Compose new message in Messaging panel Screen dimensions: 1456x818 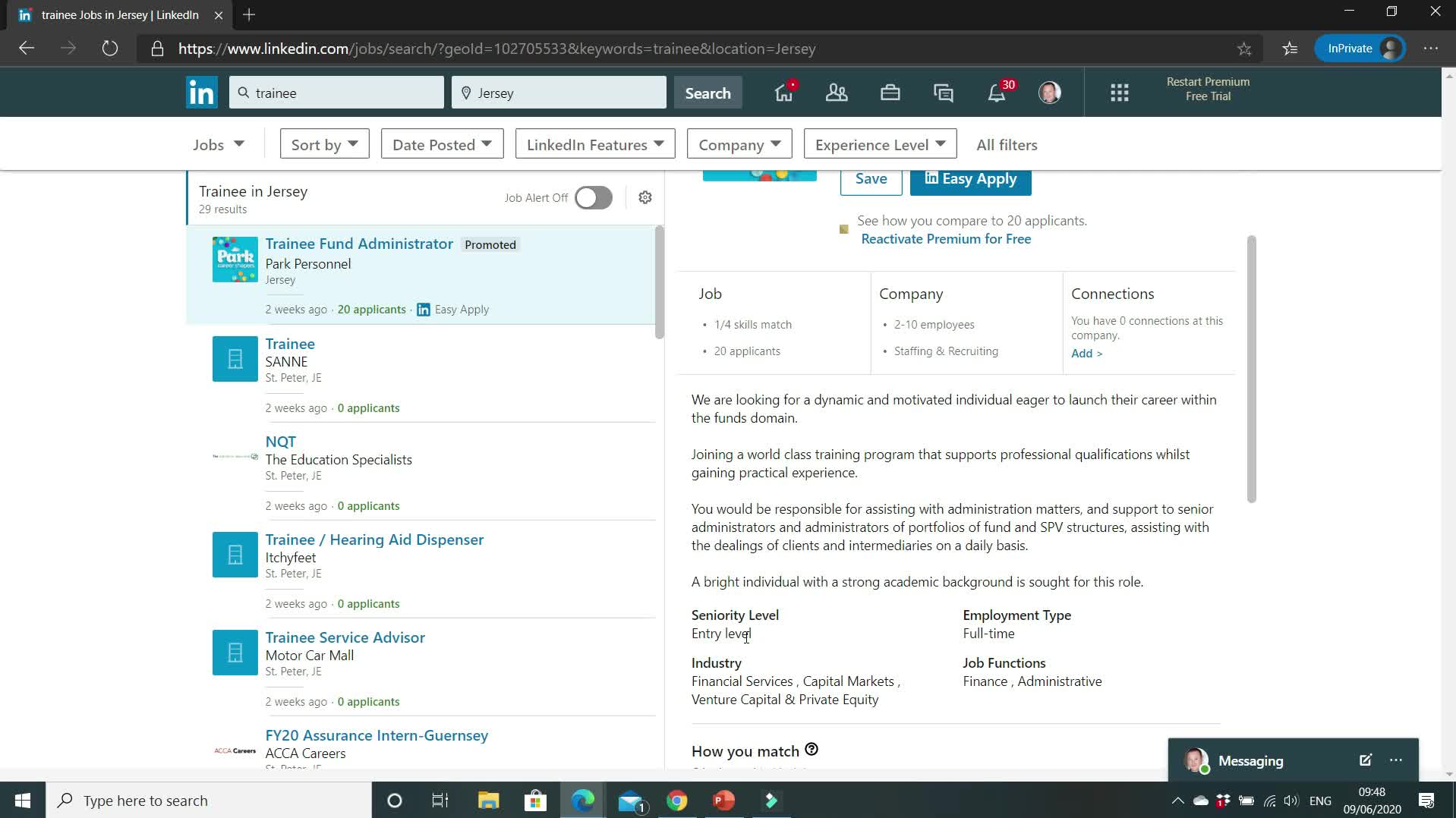[1365, 760]
